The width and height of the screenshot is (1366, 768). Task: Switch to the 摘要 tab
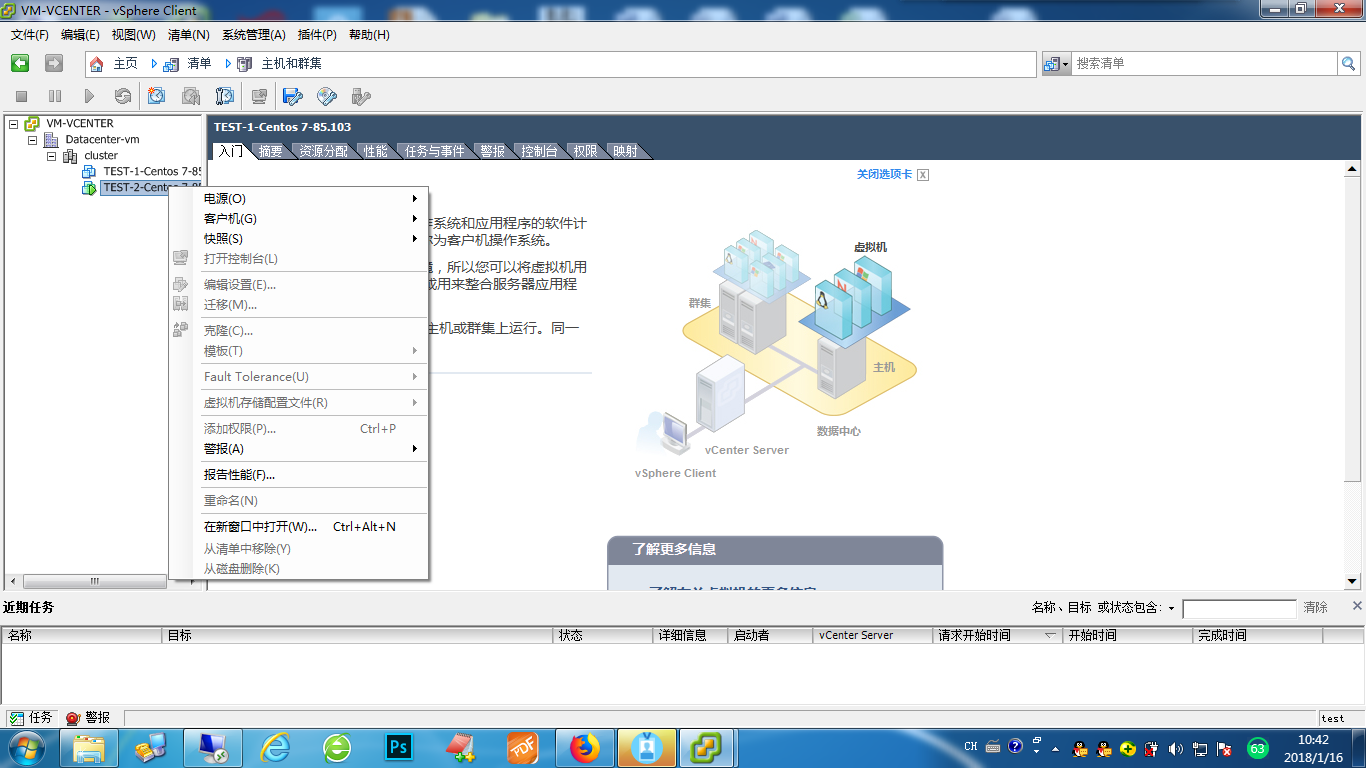click(271, 151)
